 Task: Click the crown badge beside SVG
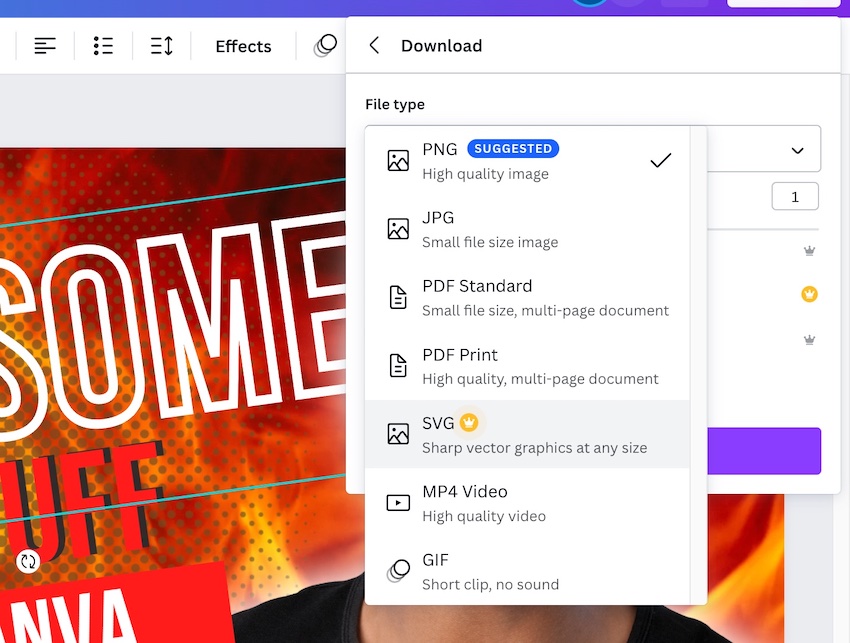[469, 422]
